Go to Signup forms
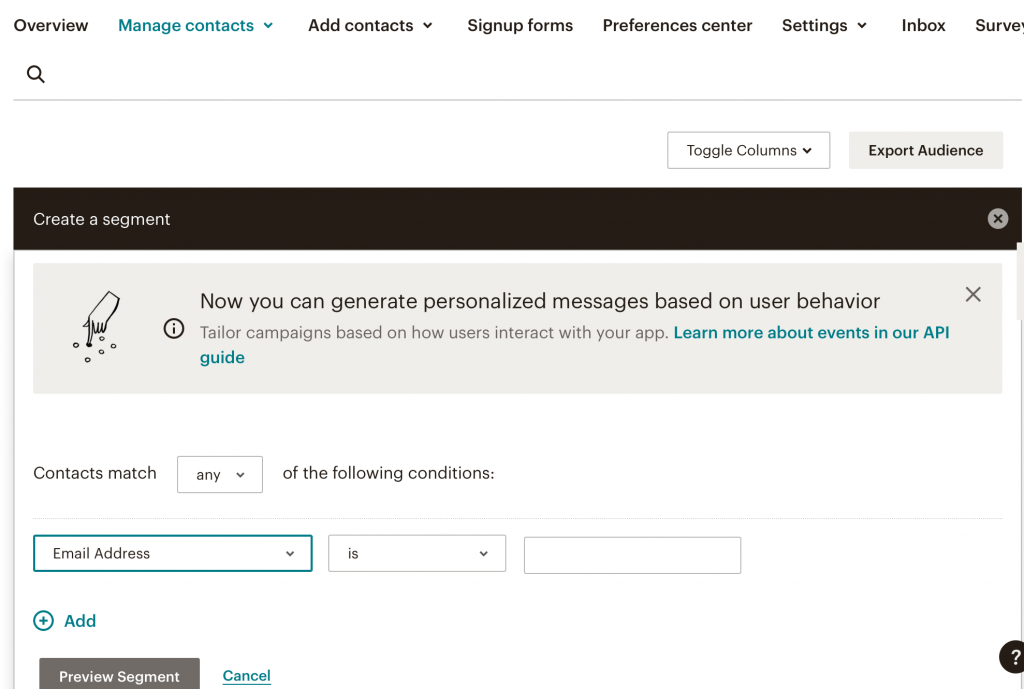 click(520, 25)
